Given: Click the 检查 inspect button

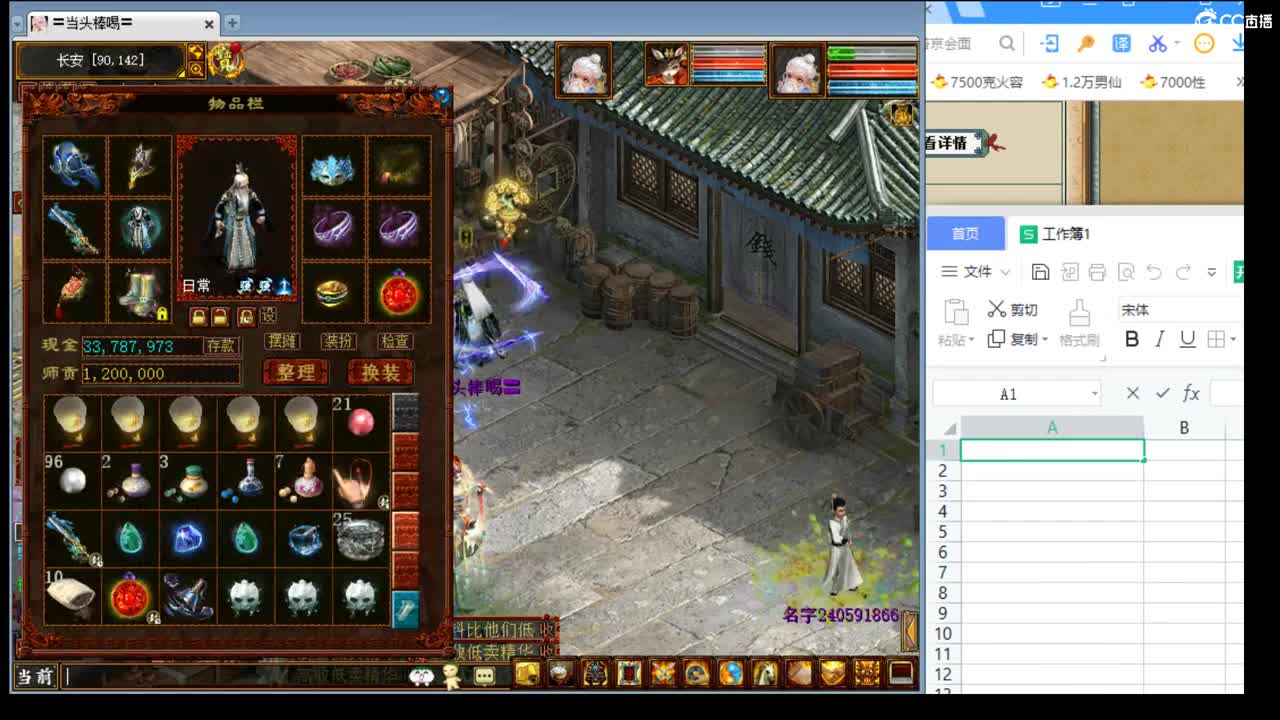Looking at the screenshot, I should (395, 341).
